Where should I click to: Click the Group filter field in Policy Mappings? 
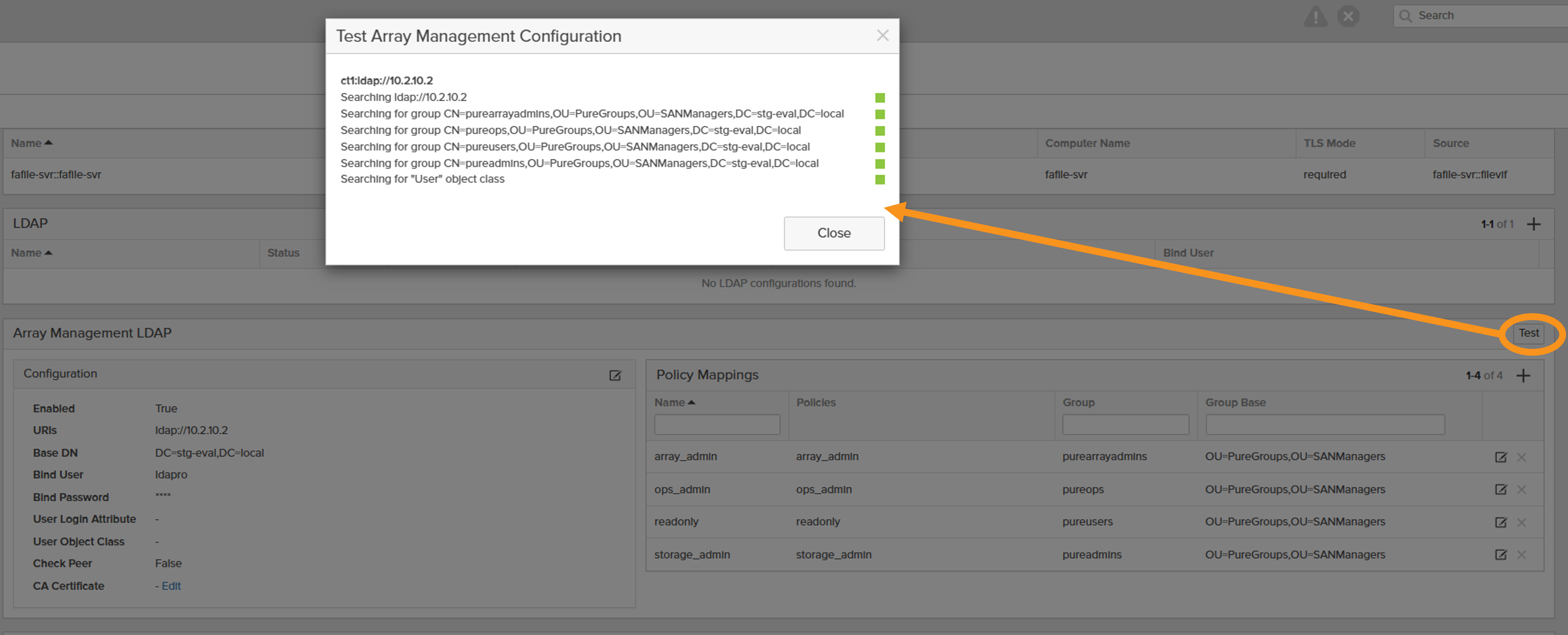click(x=1125, y=424)
